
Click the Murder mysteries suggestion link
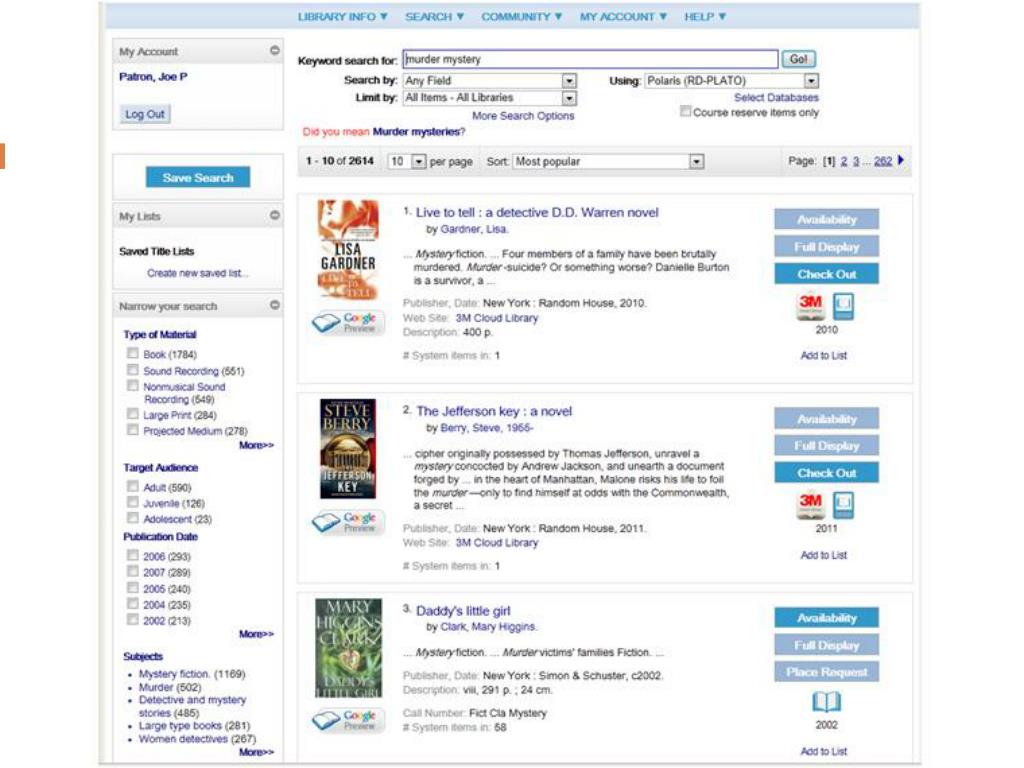coord(416,131)
